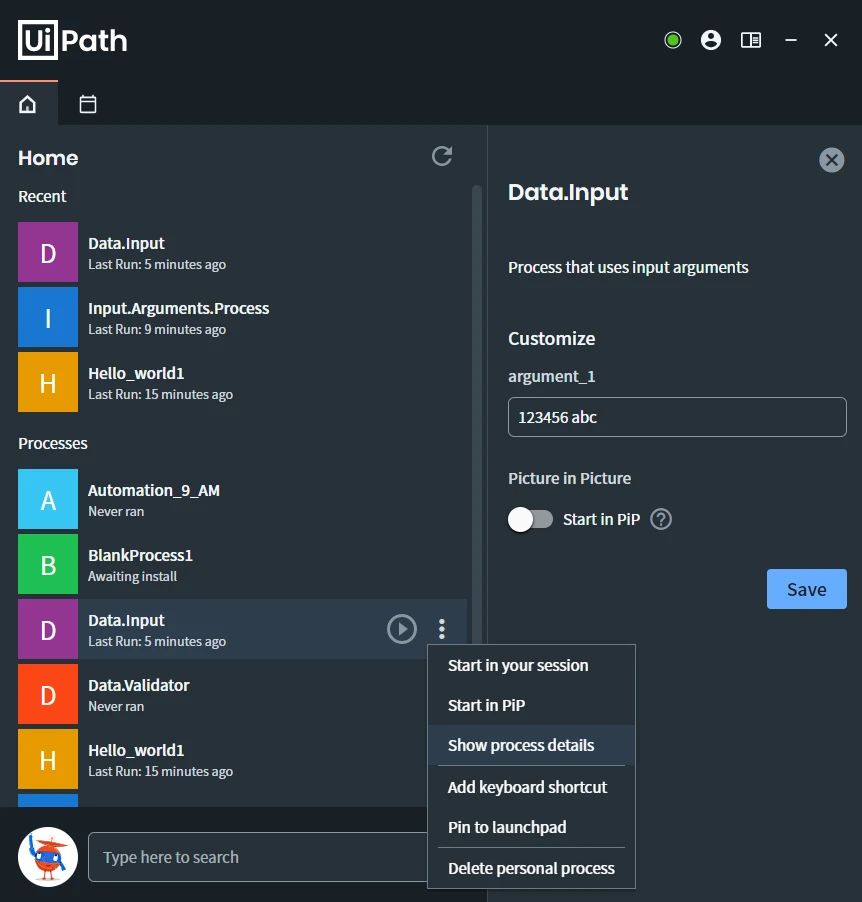Switch to the calendar reminders tab

[87, 104]
